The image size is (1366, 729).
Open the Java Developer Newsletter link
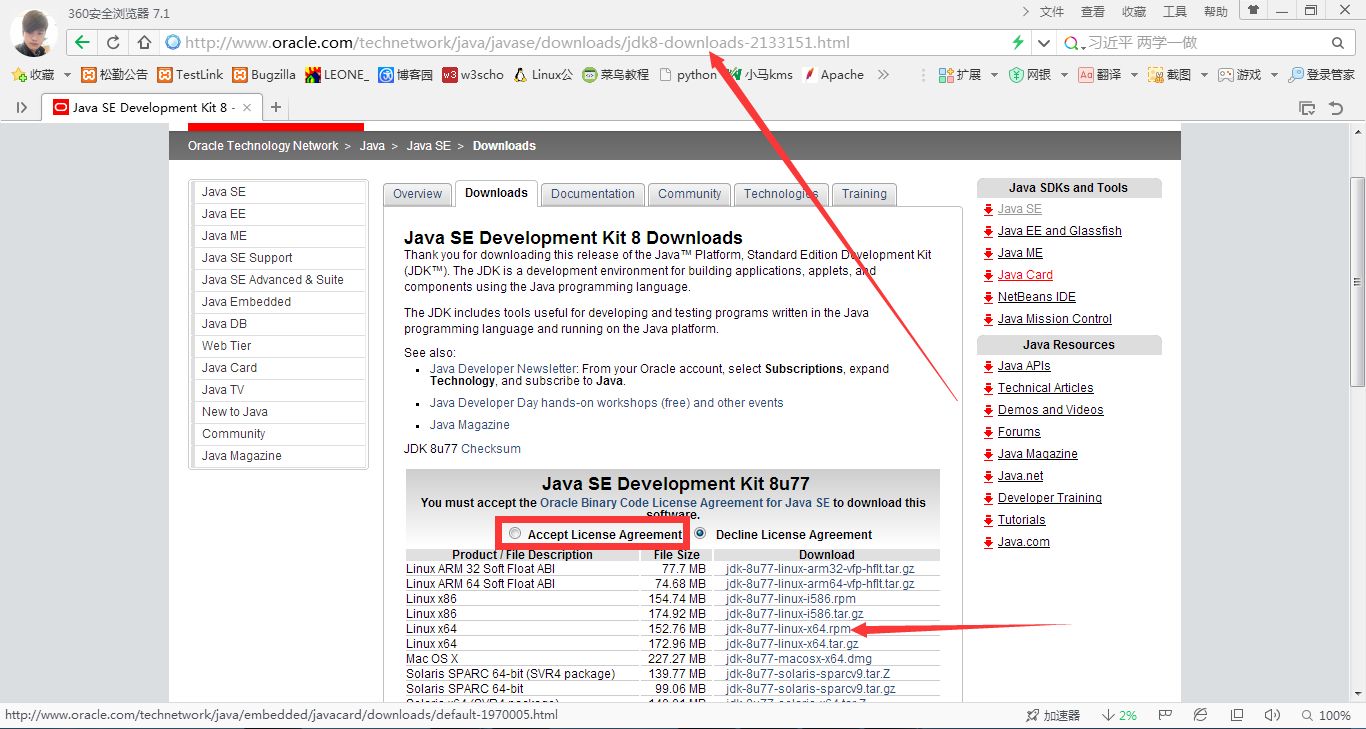pos(503,369)
